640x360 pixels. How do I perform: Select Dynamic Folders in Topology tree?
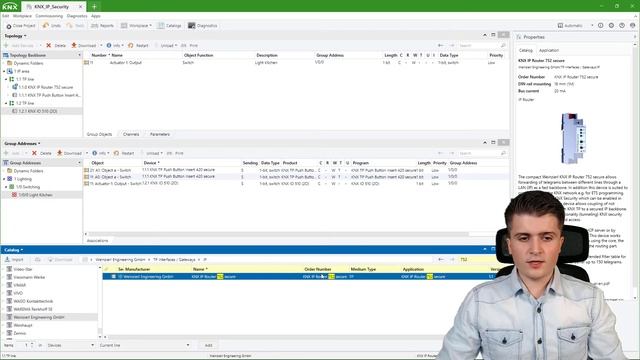(x=28, y=63)
